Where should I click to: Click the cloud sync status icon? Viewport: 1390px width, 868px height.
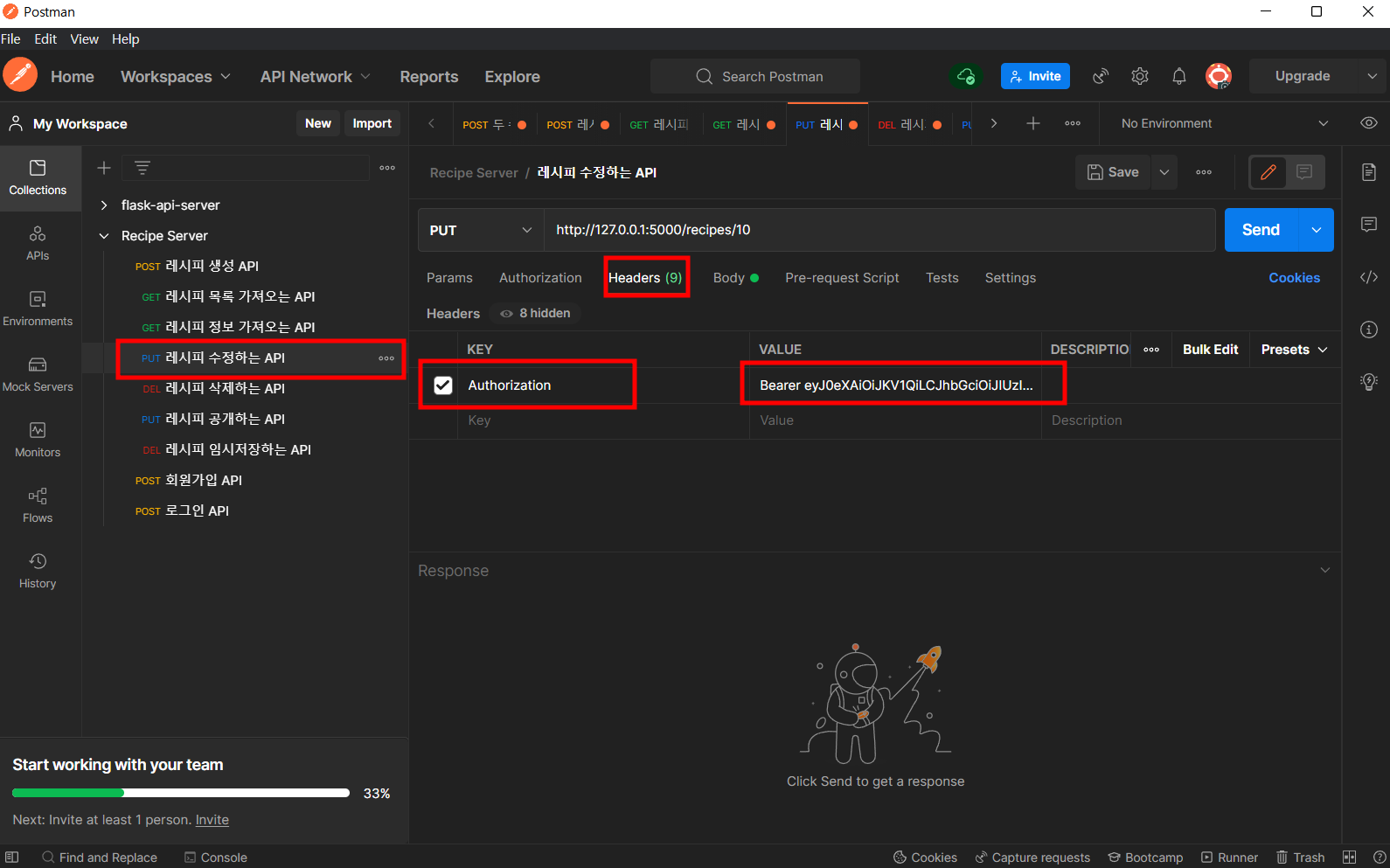[966, 76]
